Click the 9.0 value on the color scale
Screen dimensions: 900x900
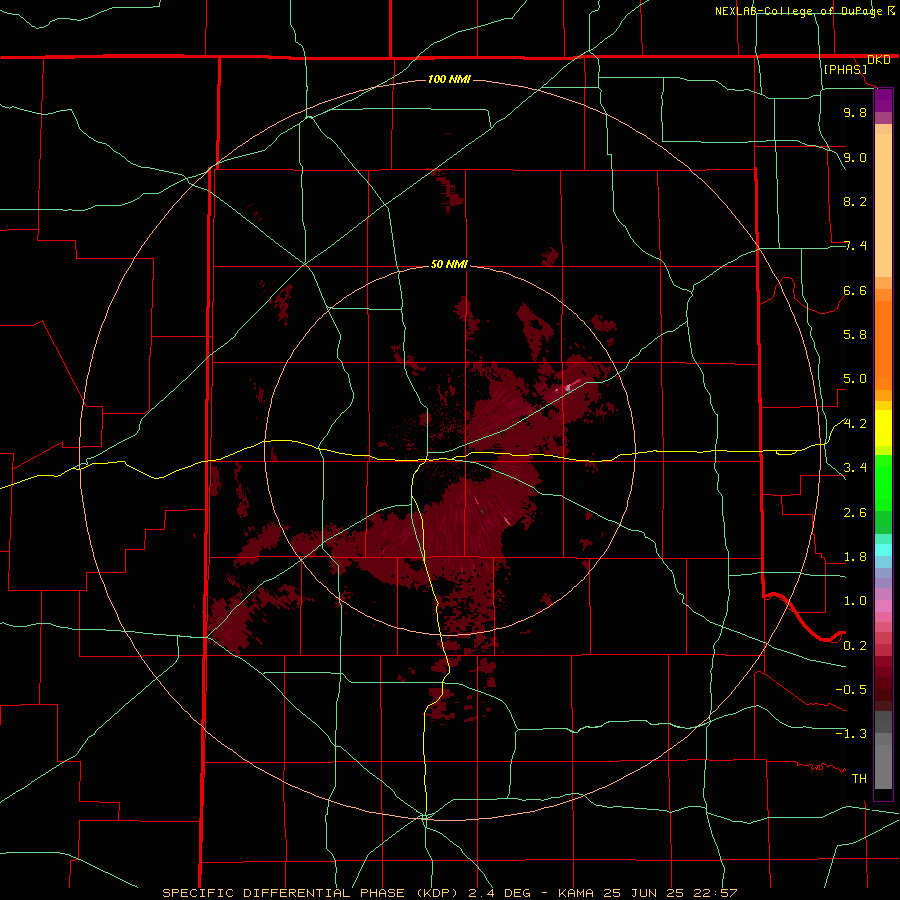855,157
